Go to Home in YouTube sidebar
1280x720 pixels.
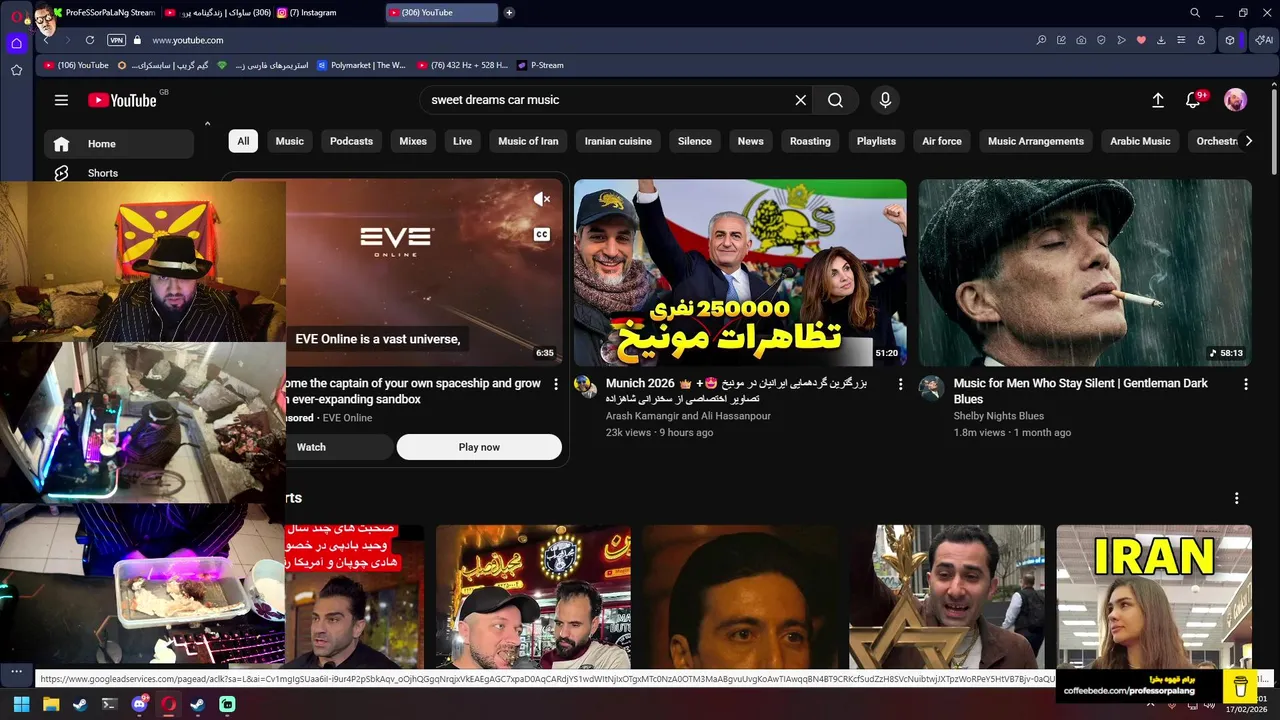tap(119, 144)
